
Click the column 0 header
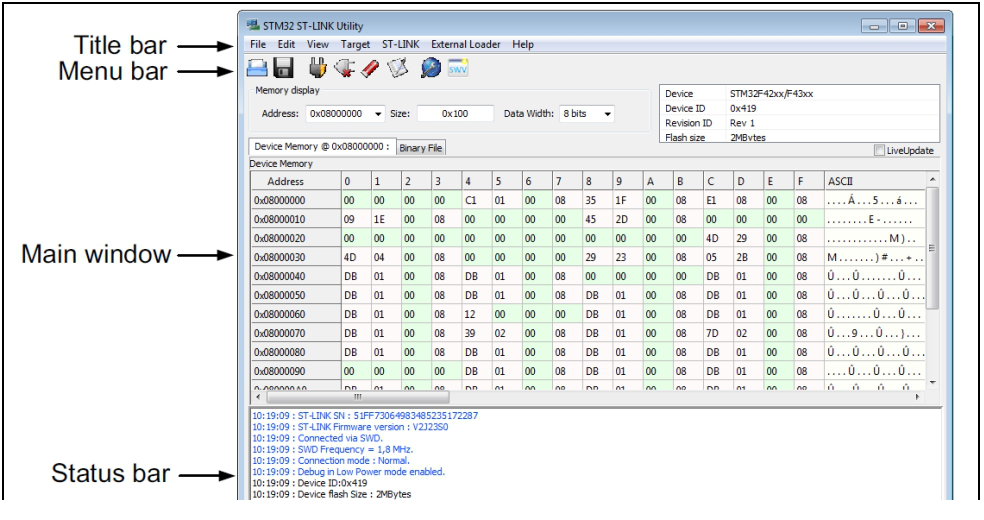(x=356, y=181)
